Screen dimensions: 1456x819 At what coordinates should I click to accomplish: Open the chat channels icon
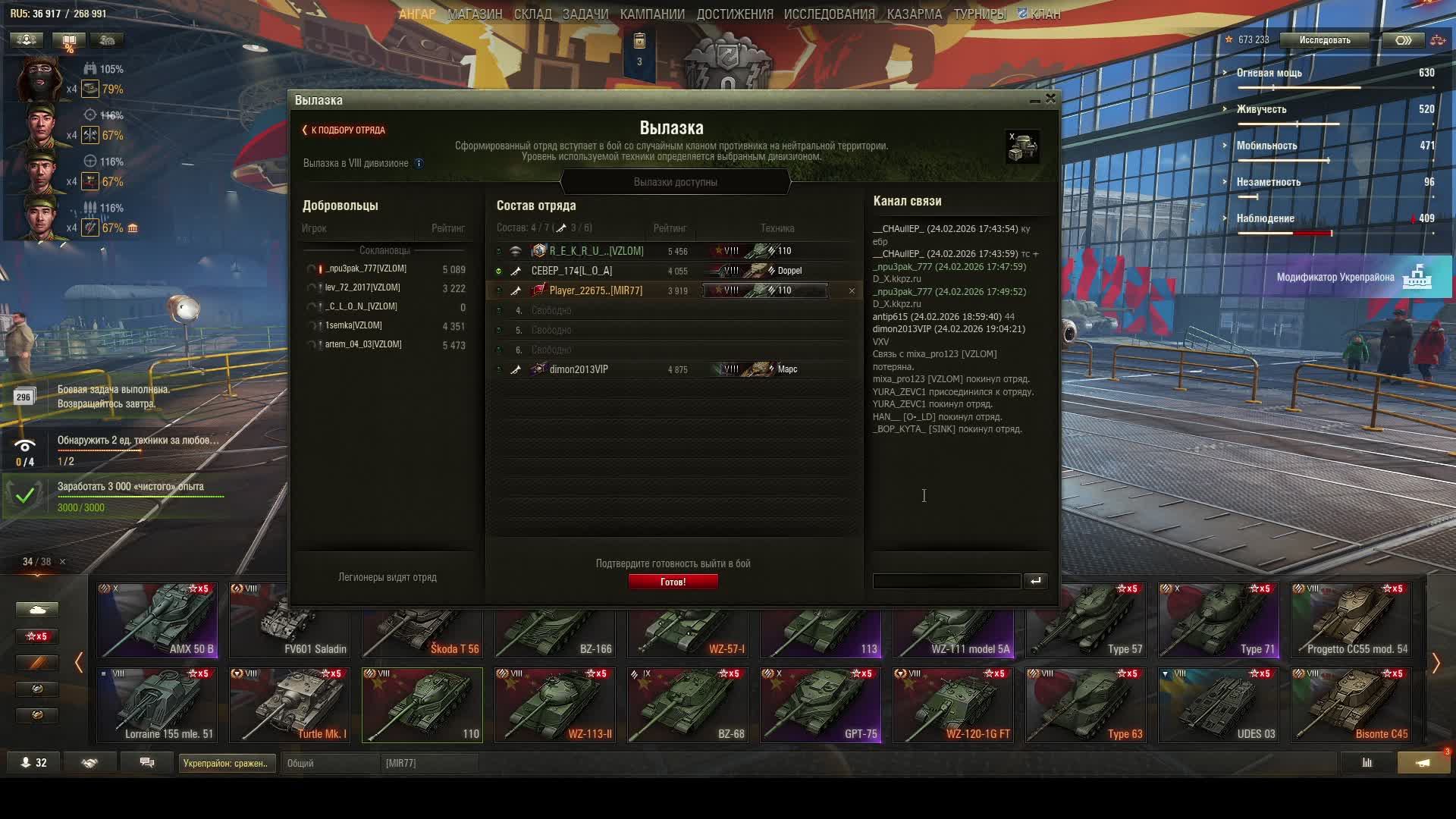coord(147,763)
